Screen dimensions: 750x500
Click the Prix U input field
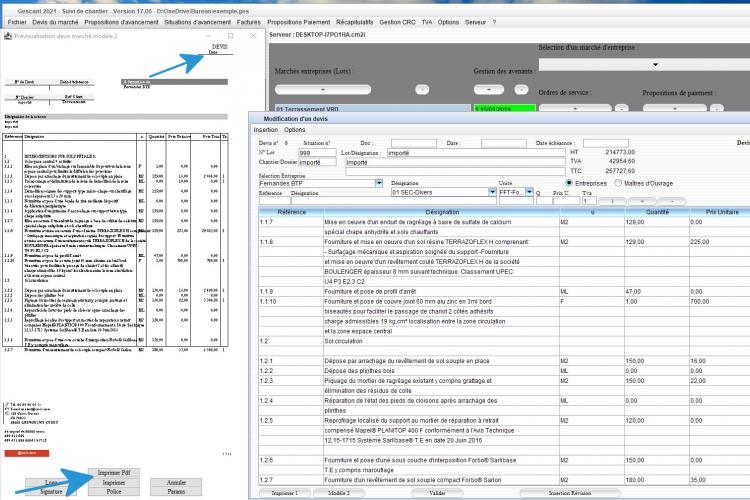pos(566,201)
